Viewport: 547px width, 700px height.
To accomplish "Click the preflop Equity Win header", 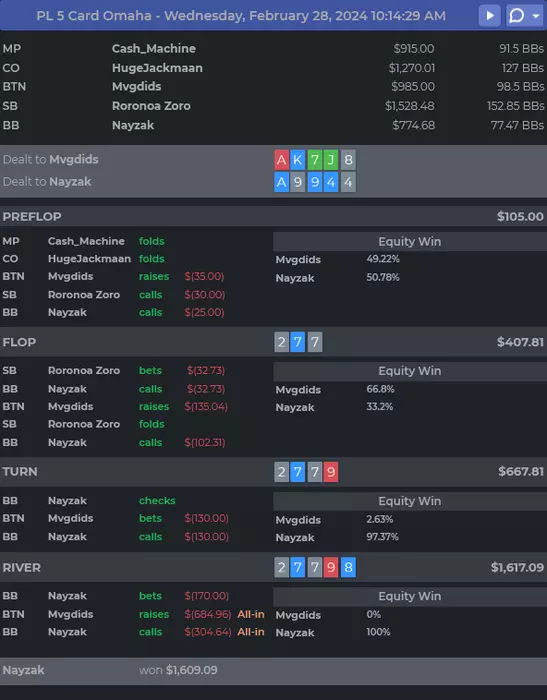I will (409, 242).
